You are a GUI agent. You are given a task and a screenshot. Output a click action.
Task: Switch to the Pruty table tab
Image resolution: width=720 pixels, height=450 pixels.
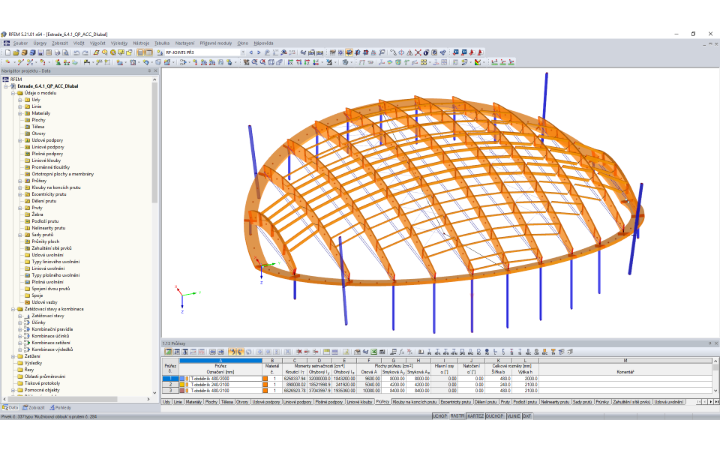[505, 401]
